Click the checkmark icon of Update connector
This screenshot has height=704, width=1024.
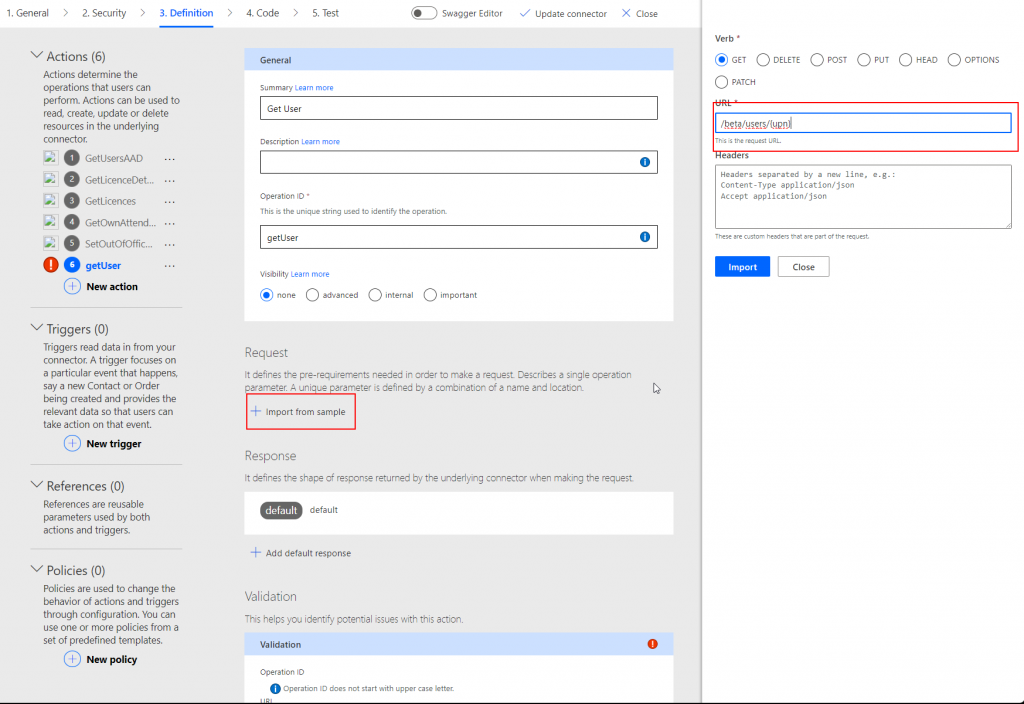pyautogui.click(x=524, y=13)
